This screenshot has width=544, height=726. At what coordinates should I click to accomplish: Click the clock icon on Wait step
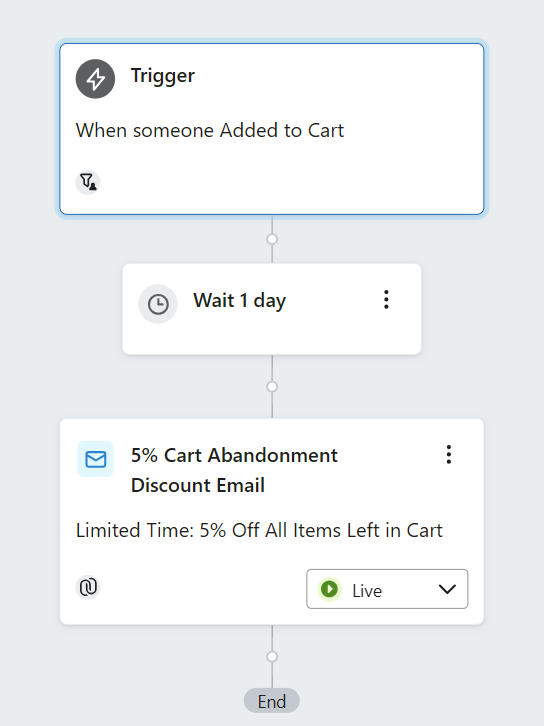[158, 304]
